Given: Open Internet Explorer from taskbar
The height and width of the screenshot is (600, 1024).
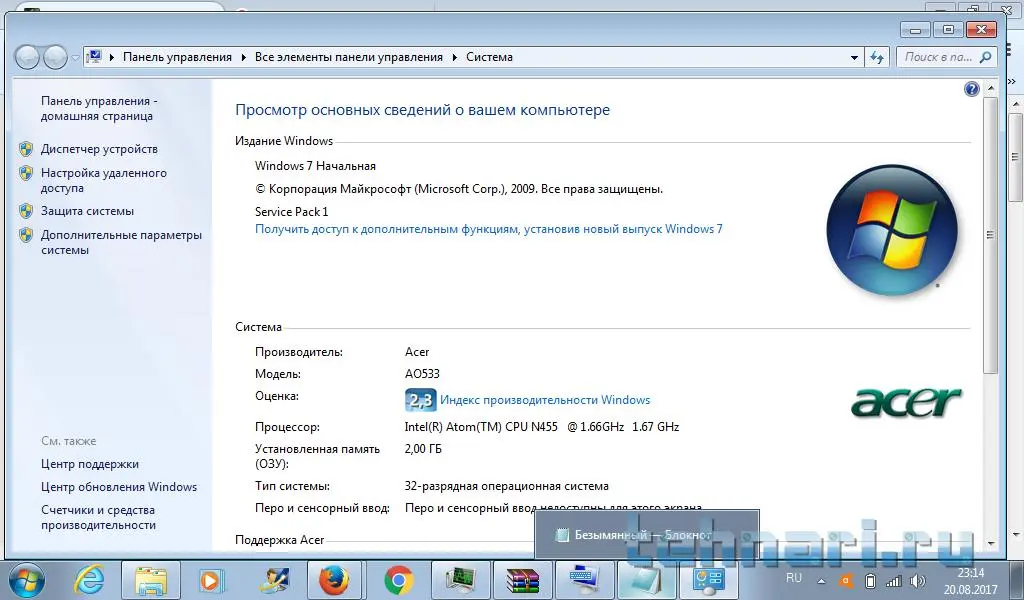Looking at the screenshot, I should 89,580.
